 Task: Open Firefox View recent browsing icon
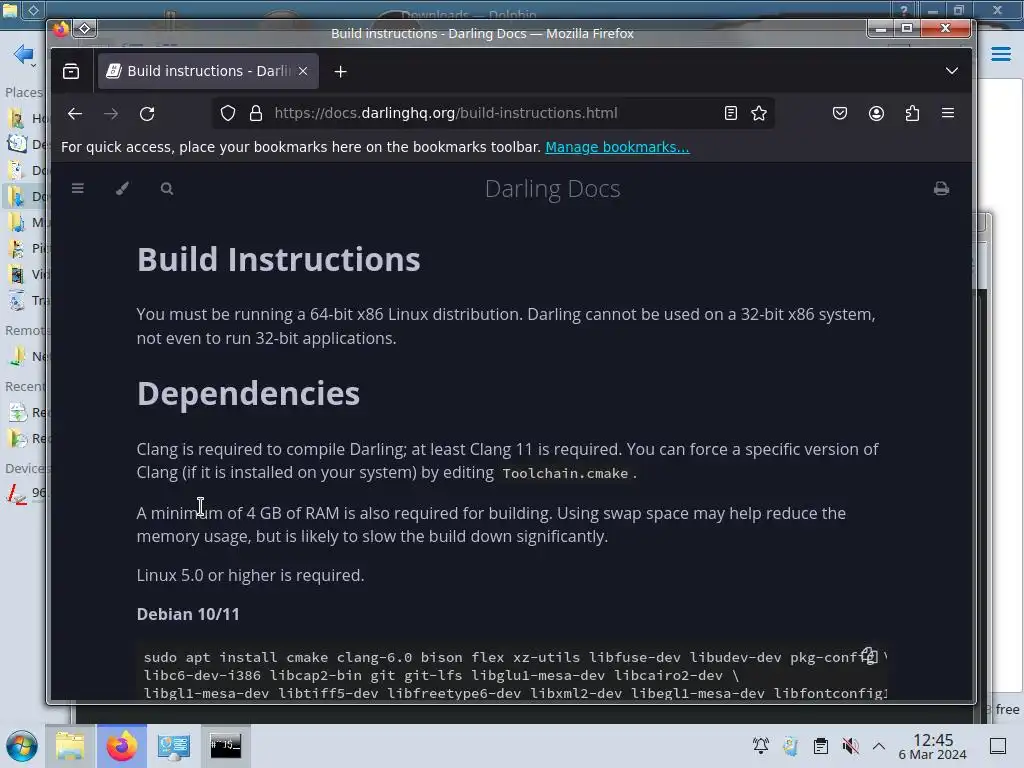(71, 71)
